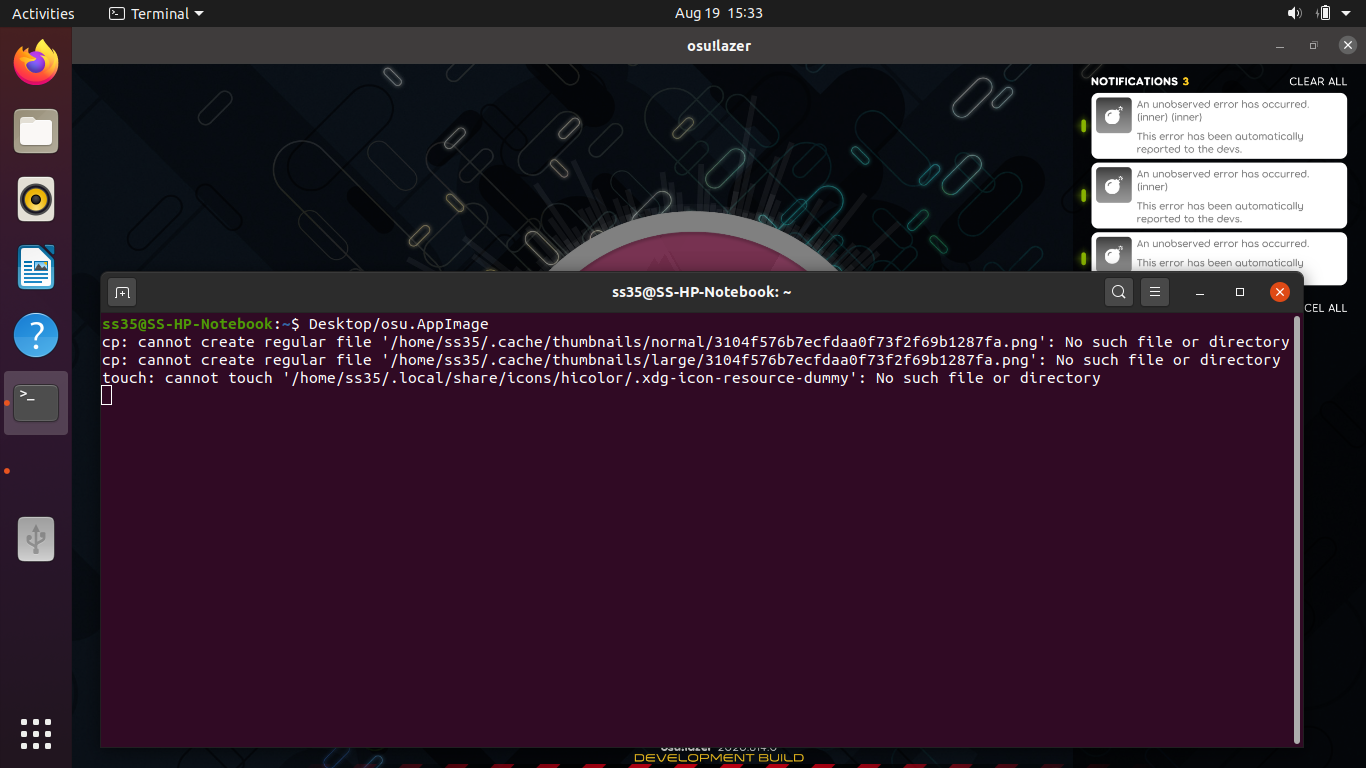Click the bomb icon on the first notification
Viewport: 1366px width, 768px height.
click(x=1113, y=115)
